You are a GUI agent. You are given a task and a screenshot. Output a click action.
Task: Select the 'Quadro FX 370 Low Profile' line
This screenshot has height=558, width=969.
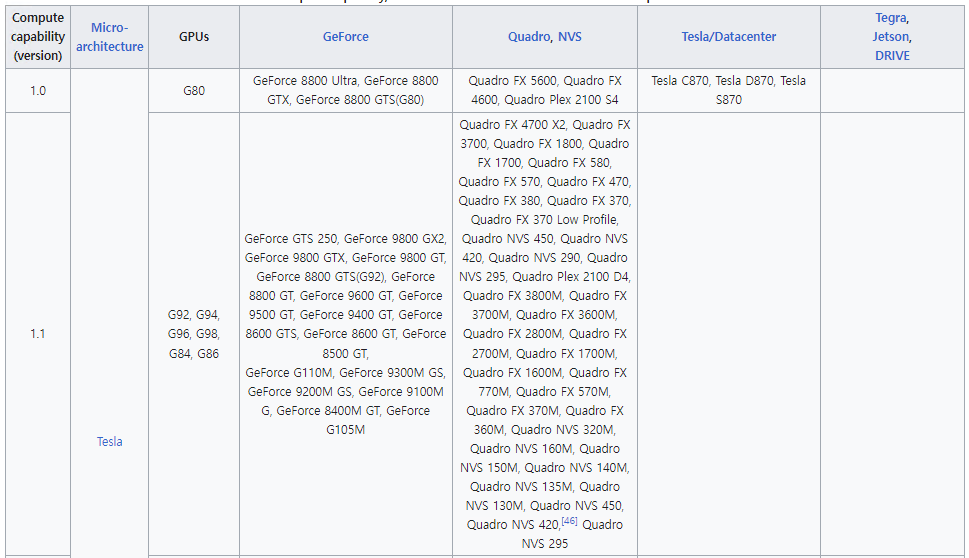(x=544, y=220)
